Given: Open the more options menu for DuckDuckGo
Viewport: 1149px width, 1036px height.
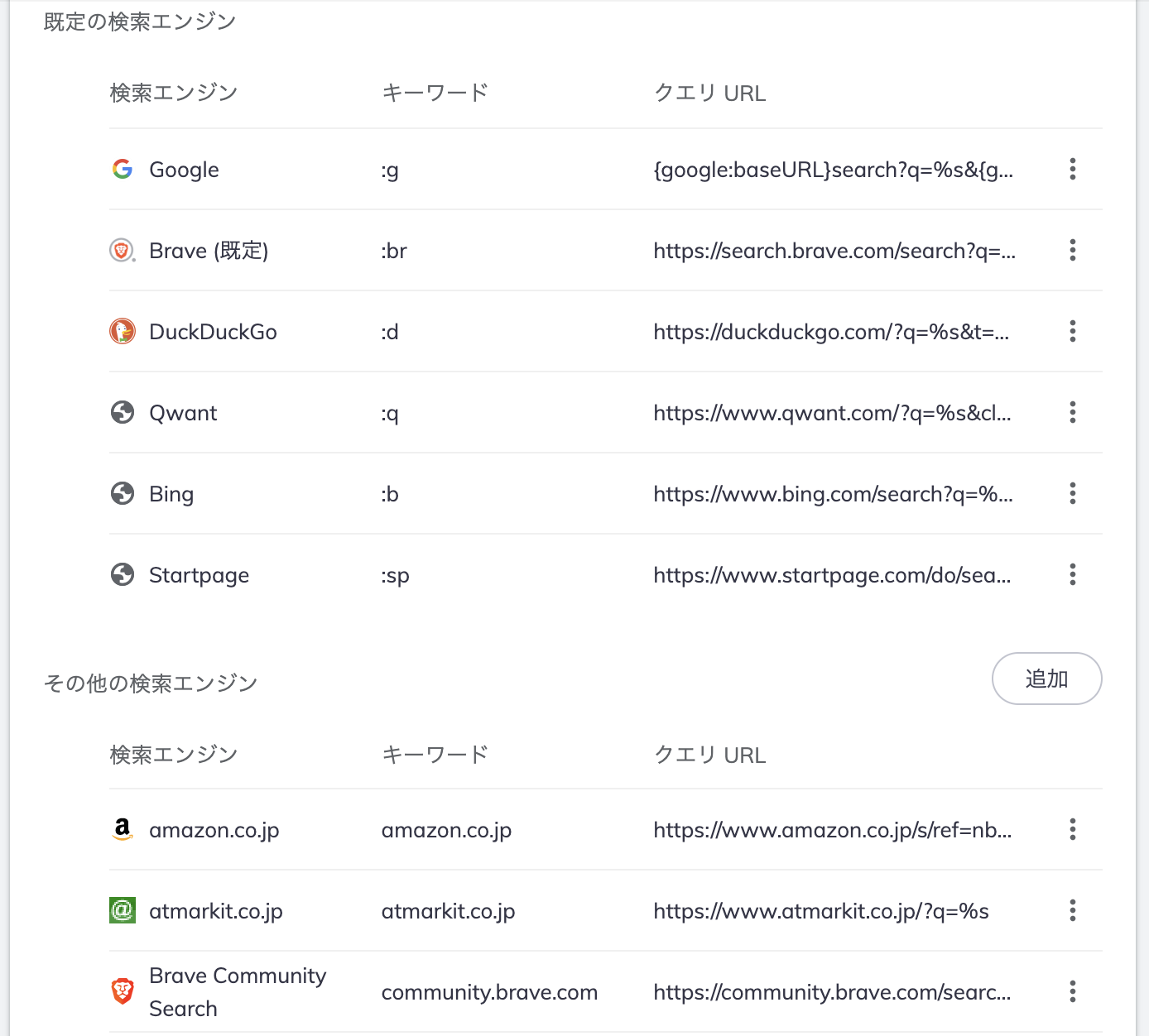Looking at the screenshot, I should click(x=1072, y=331).
